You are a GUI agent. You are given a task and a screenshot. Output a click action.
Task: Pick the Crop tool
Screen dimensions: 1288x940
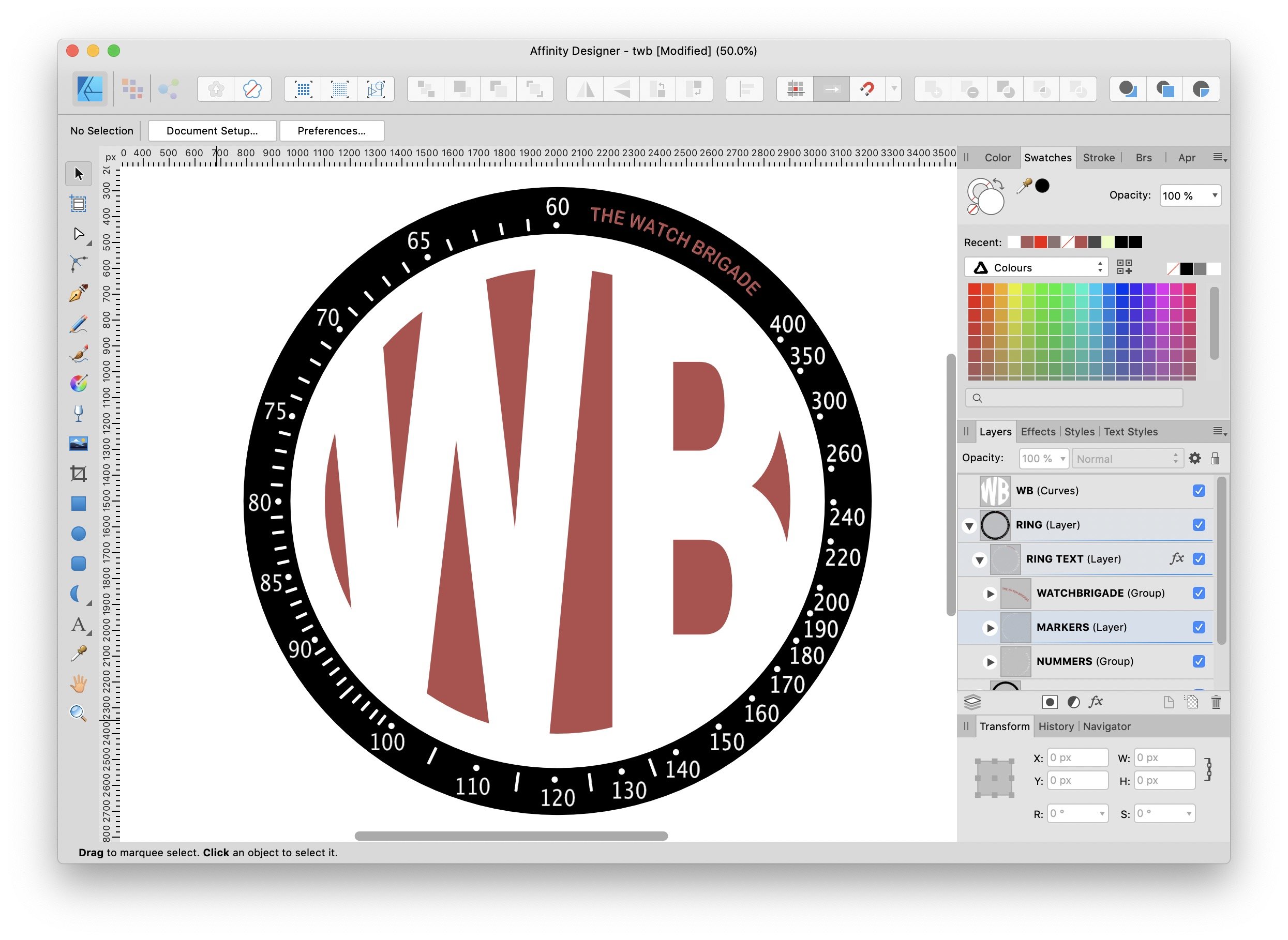[79, 474]
